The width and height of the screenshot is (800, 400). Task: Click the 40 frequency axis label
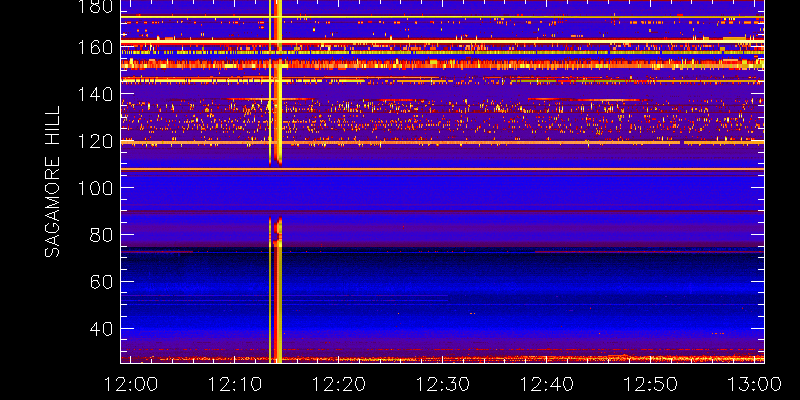point(101,329)
